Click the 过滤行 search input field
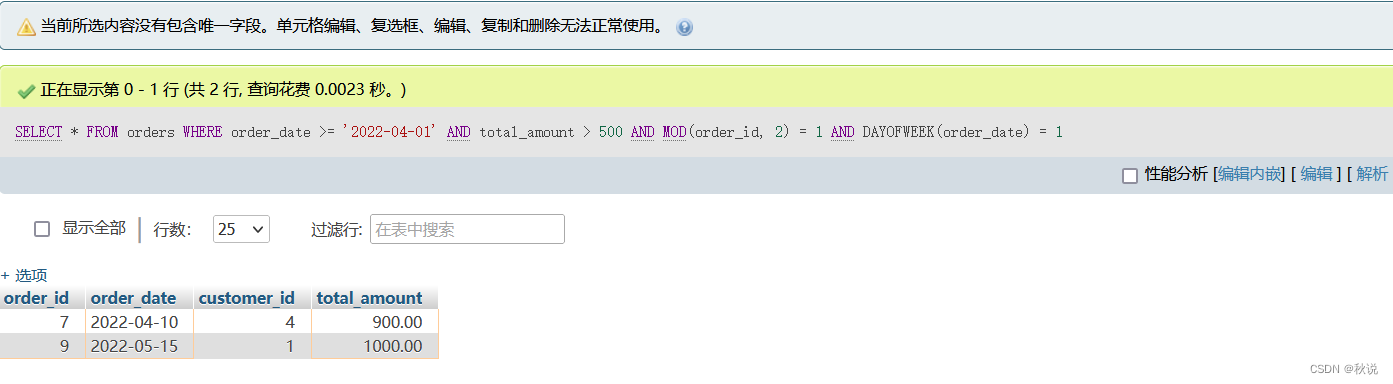This screenshot has width=1393, height=384. pos(467,229)
